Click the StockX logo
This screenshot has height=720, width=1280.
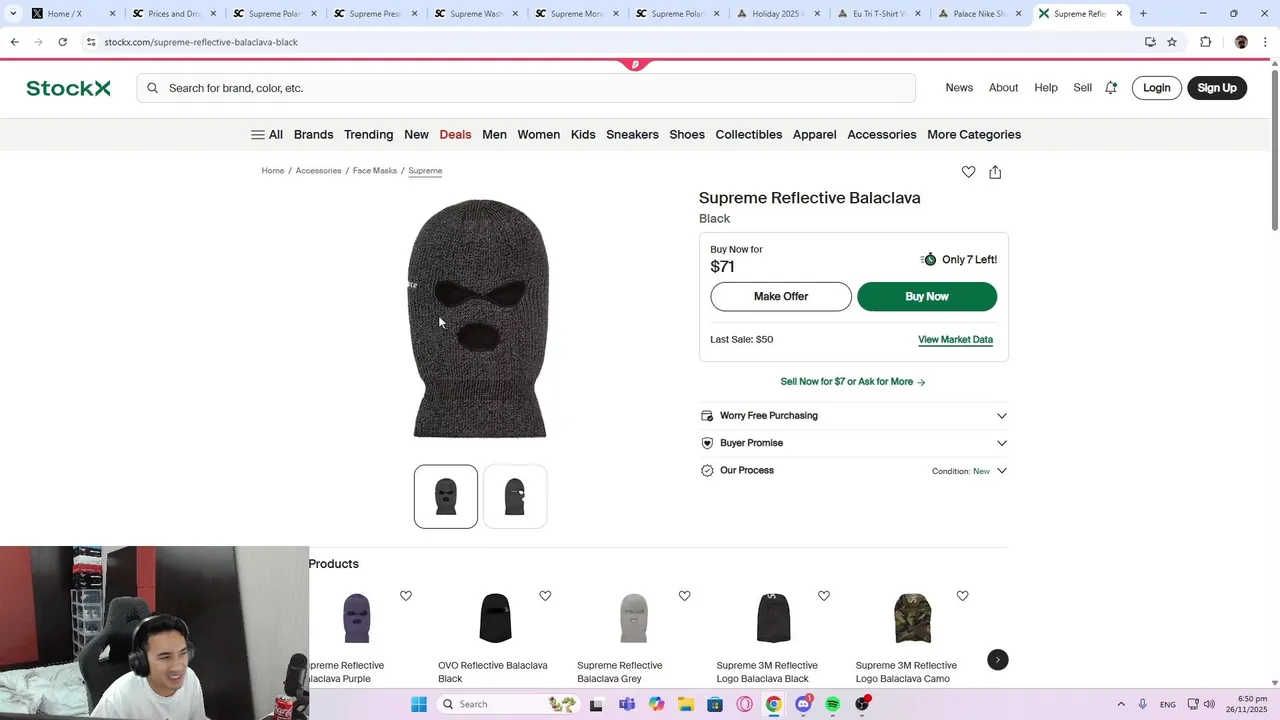[x=68, y=88]
